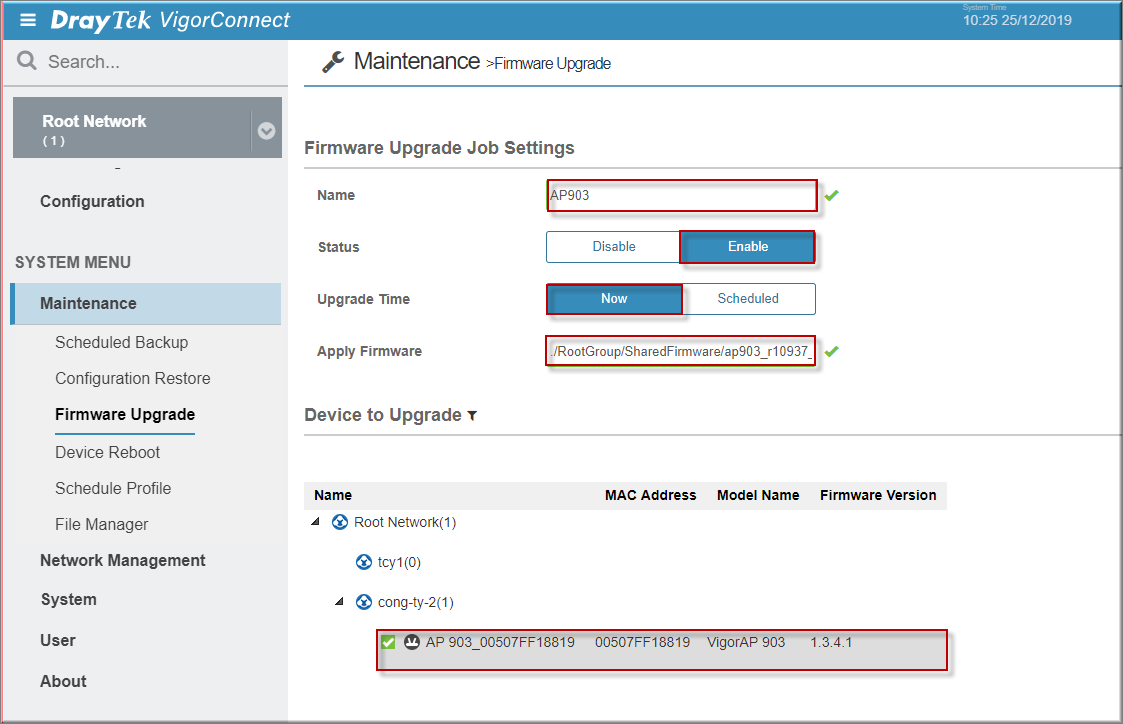The width and height of the screenshot is (1123, 724).
Task: Open Network Management menu
Action: (122, 561)
